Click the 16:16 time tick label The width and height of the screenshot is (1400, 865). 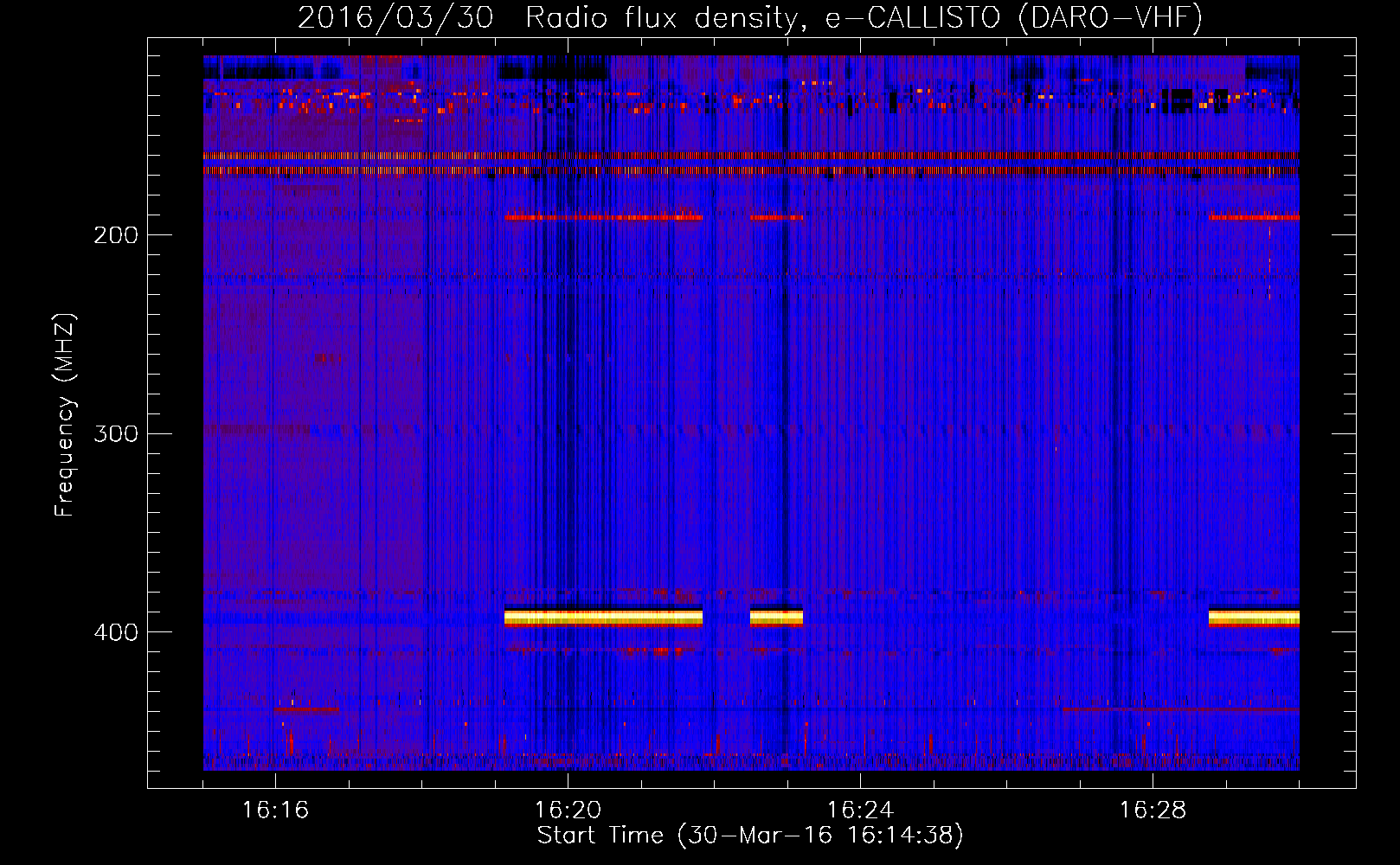pyautogui.click(x=275, y=811)
